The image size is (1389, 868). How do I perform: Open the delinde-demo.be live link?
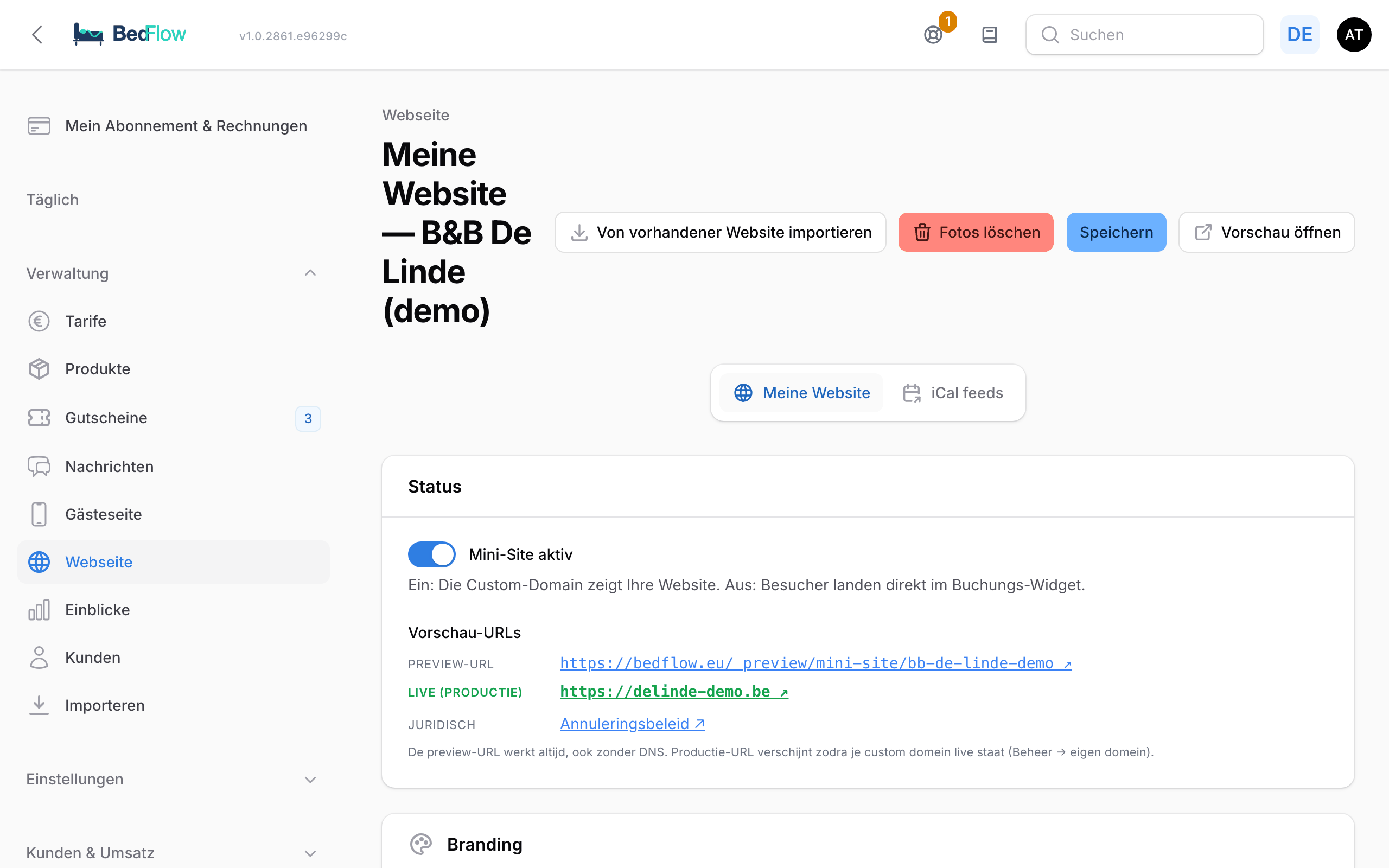pos(674,691)
